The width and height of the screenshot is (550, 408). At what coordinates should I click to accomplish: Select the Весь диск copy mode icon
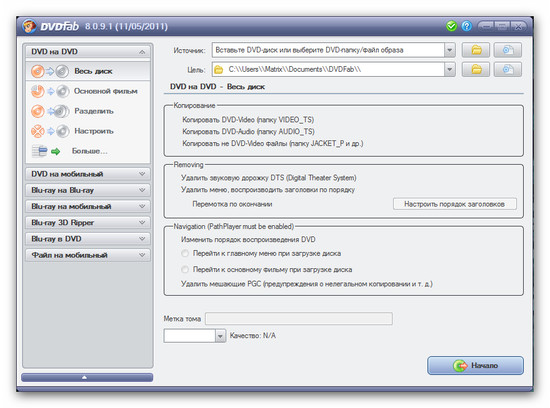(50, 71)
